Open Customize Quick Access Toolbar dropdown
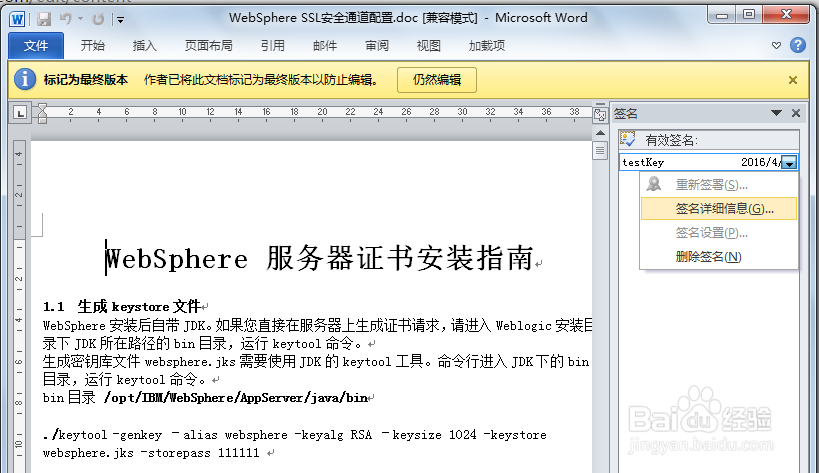The height and width of the screenshot is (473, 819). tap(121, 20)
